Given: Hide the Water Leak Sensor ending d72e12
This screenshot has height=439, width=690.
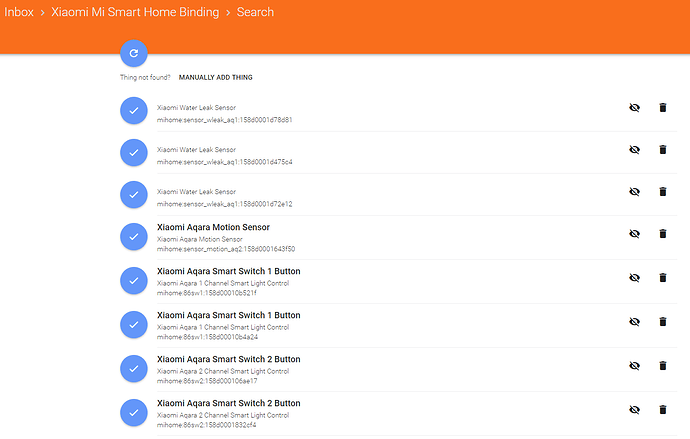Looking at the screenshot, I should [634, 192].
